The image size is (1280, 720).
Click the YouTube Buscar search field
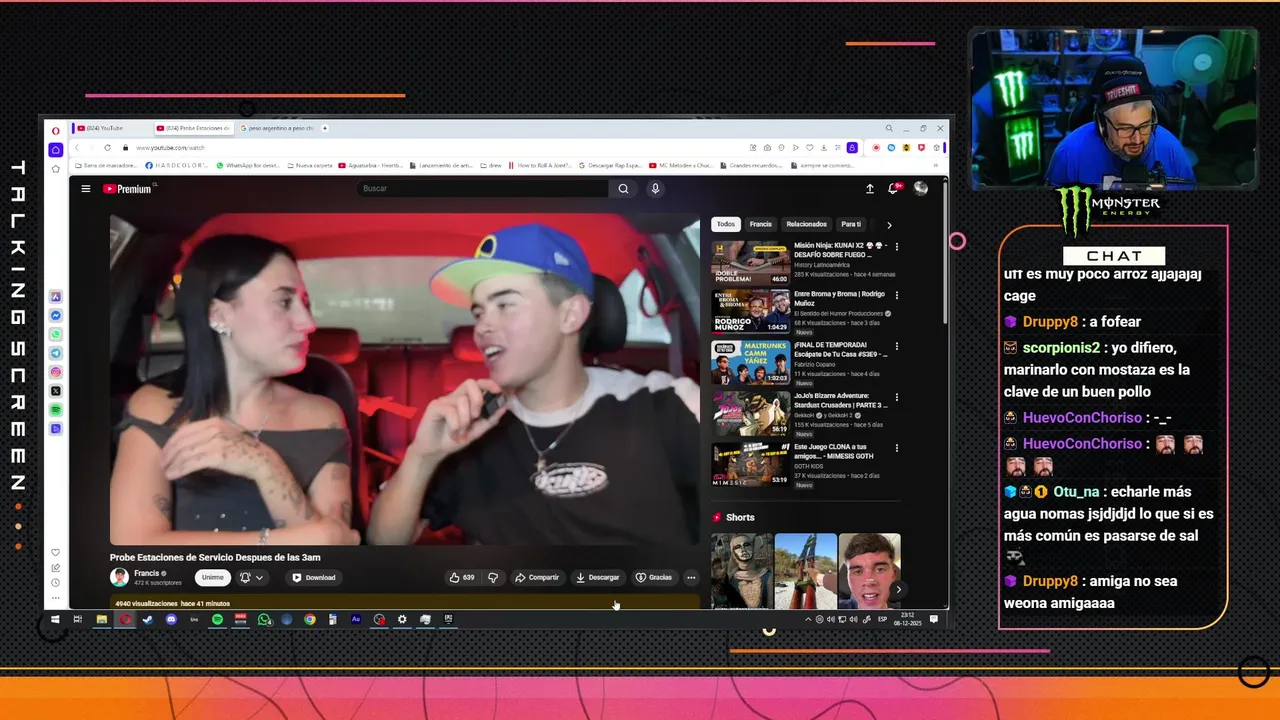[x=483, y=189]
